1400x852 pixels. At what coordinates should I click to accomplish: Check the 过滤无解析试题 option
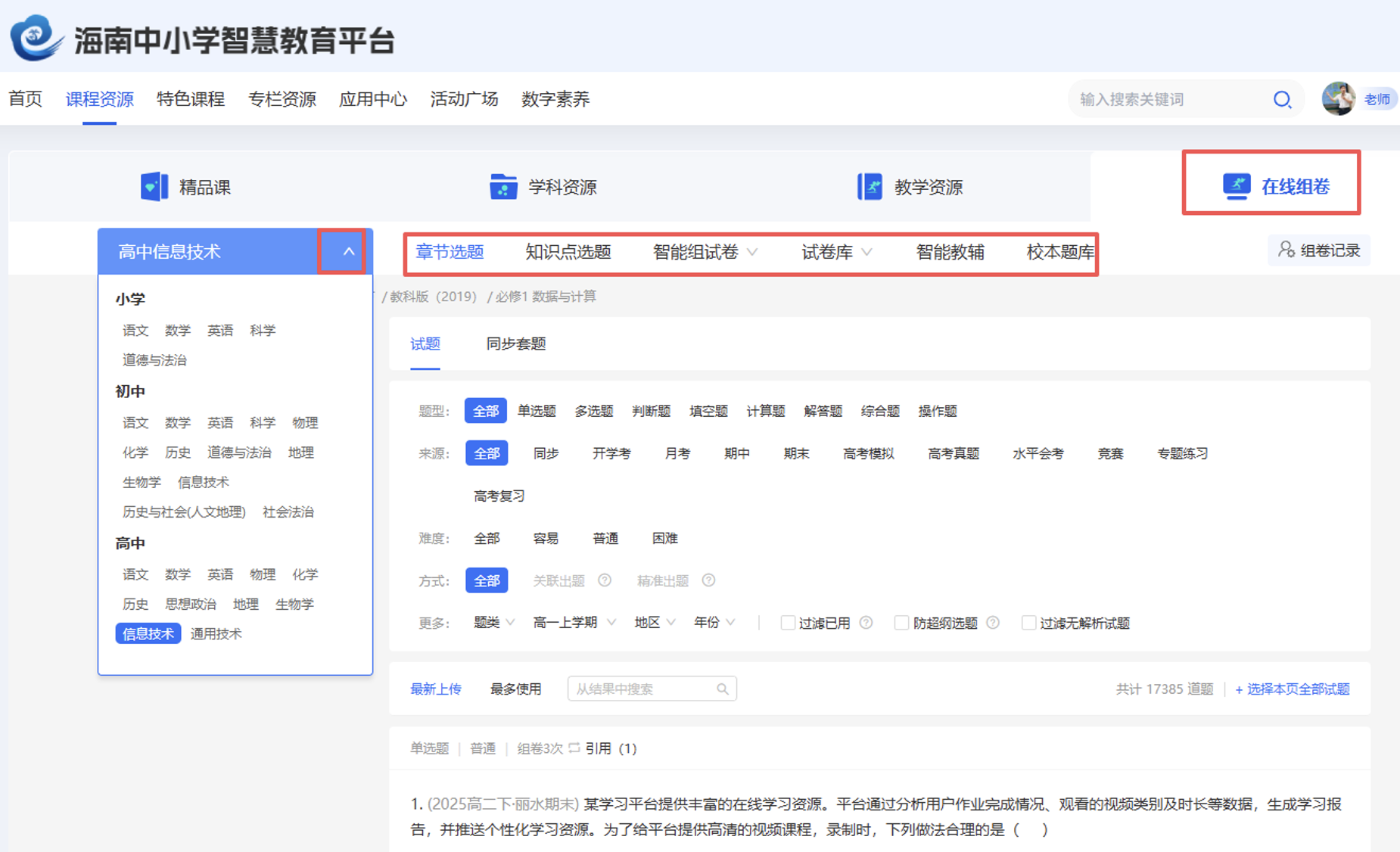coord(1028,623)
